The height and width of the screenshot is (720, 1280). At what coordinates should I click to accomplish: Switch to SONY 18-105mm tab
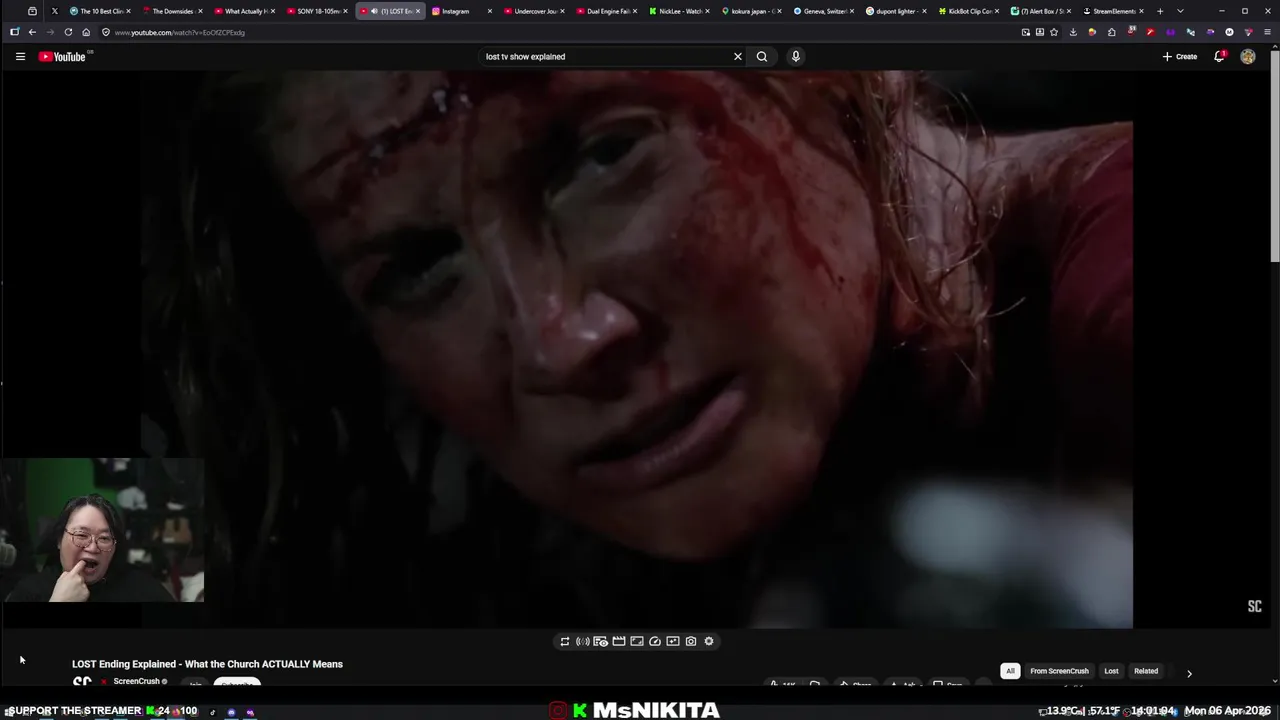(x=317, y=11)
